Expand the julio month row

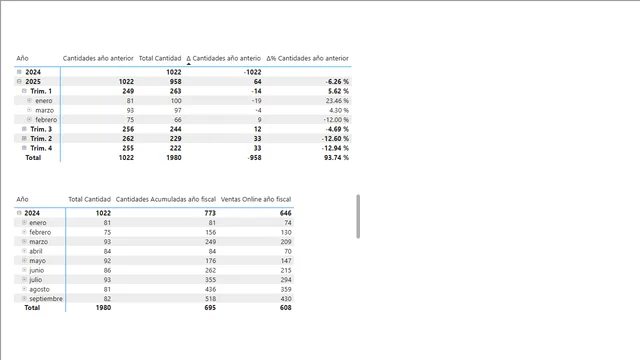coord(24,279)
